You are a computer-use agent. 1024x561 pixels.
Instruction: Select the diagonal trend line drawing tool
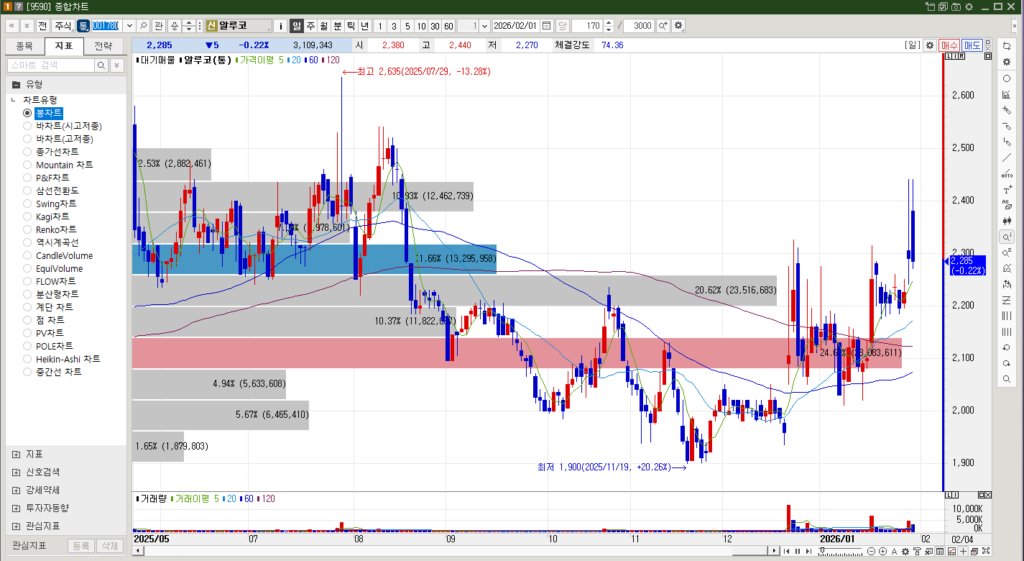pos(1006,158)
